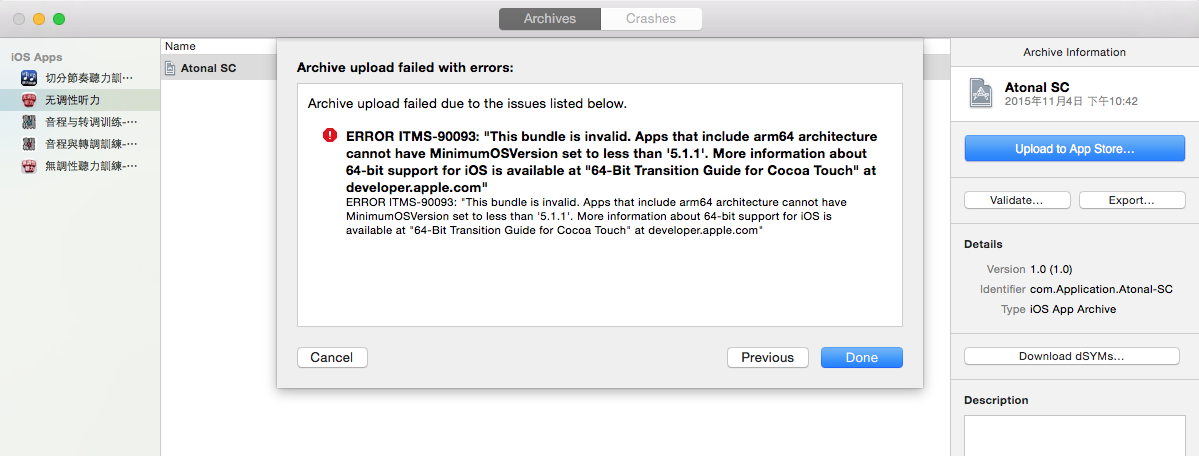Switch to the Crashes tab

(x=651, y=18)
